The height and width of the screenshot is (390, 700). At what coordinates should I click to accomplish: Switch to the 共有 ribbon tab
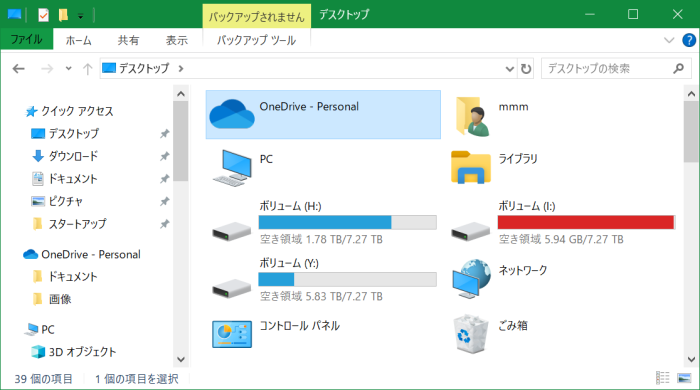[x=128, y=40]
